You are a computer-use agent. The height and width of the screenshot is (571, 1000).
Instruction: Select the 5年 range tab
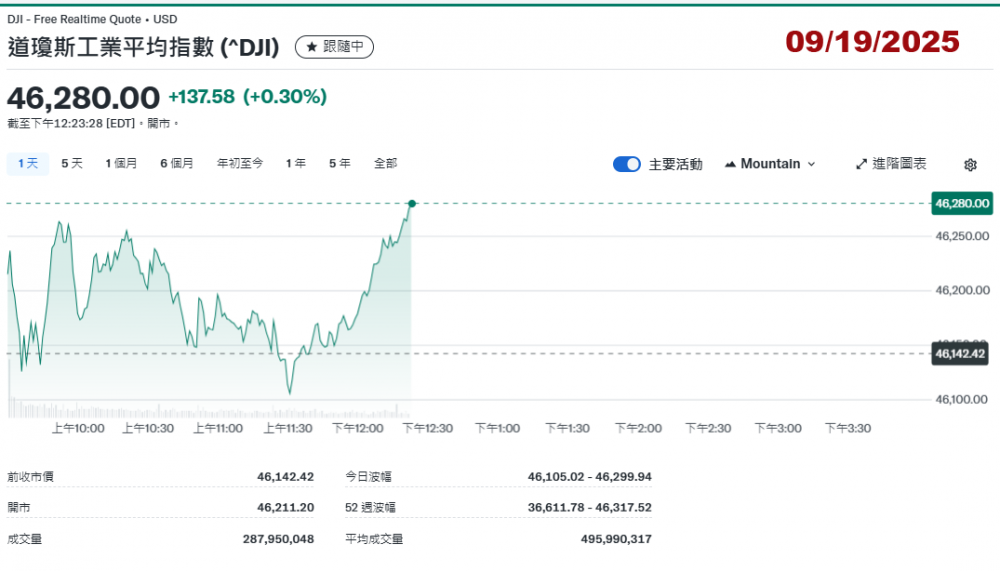(x=340, y=163)
